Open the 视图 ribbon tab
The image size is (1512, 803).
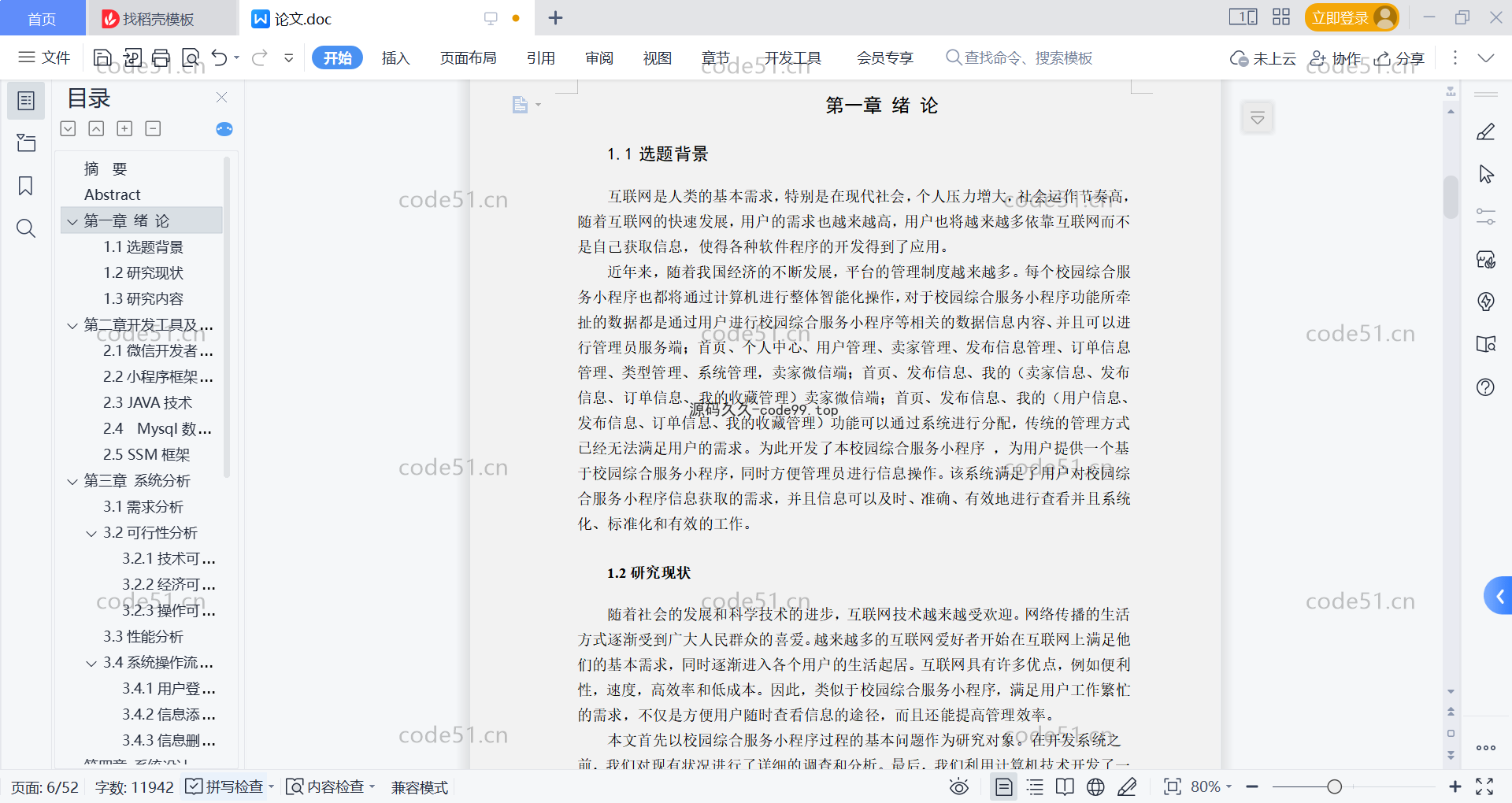pyautogui.click(x=657, y=57)
